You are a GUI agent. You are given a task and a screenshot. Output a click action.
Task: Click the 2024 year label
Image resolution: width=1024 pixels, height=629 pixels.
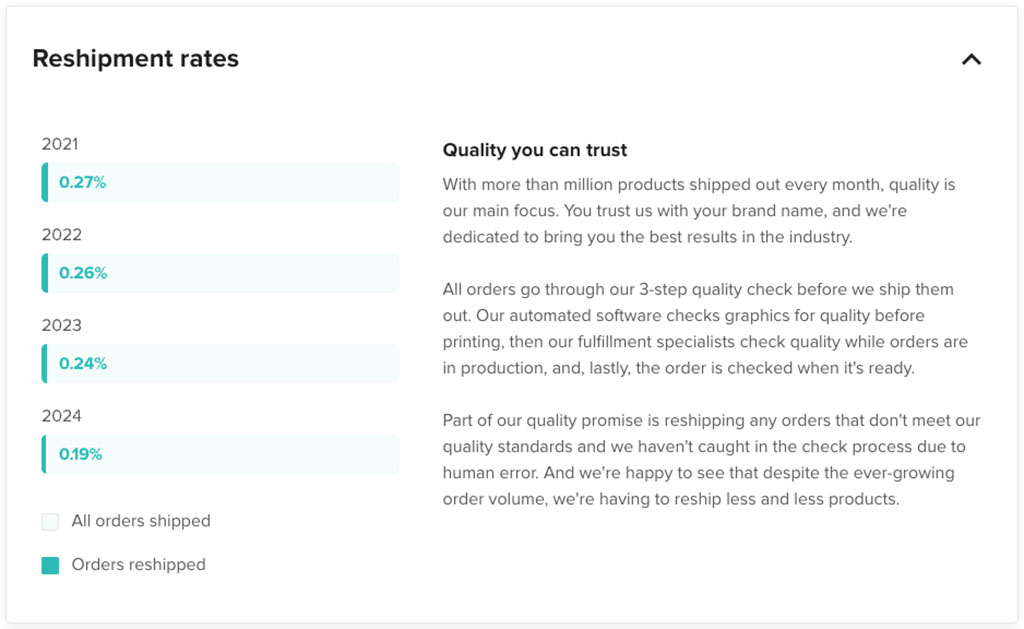[x=61, y=416]
